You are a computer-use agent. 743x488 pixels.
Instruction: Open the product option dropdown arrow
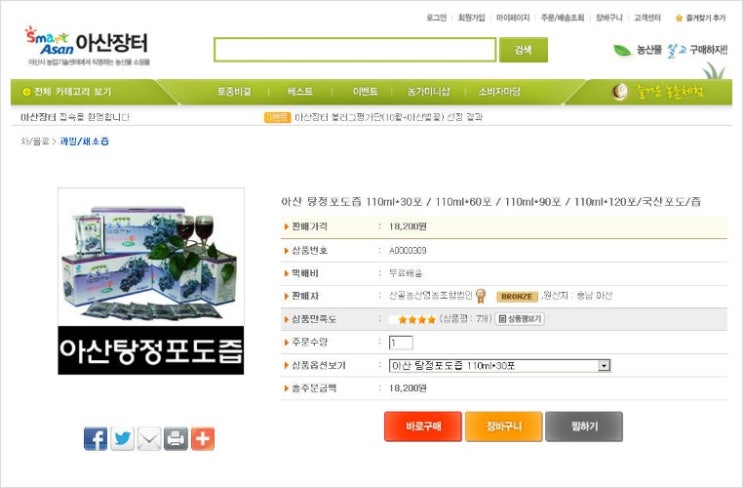604,365
